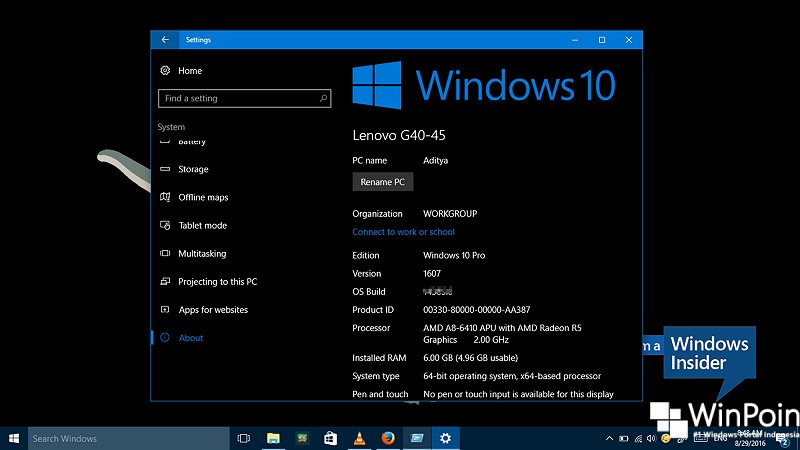The width and height of the screenshot is (800, 450).
Task: Click Product ID 00330-80000-00000-AA387
Action: (x=477, y=310)
